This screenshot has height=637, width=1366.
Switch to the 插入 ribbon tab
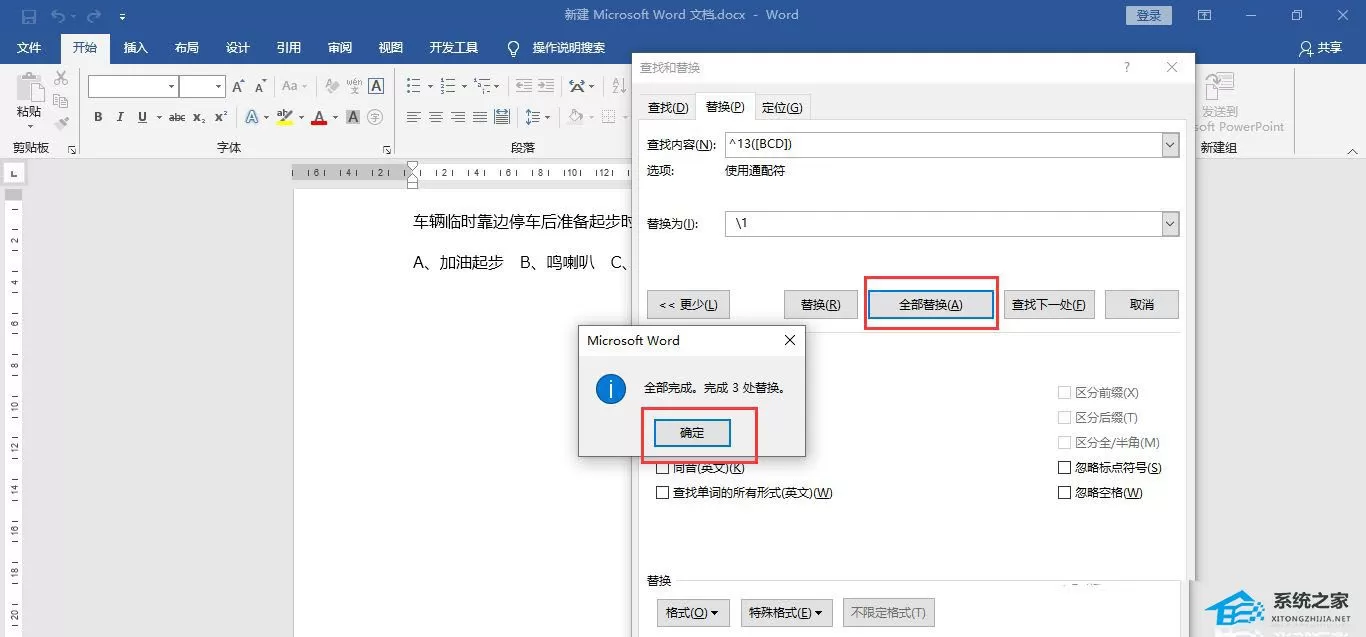(135, 48)
